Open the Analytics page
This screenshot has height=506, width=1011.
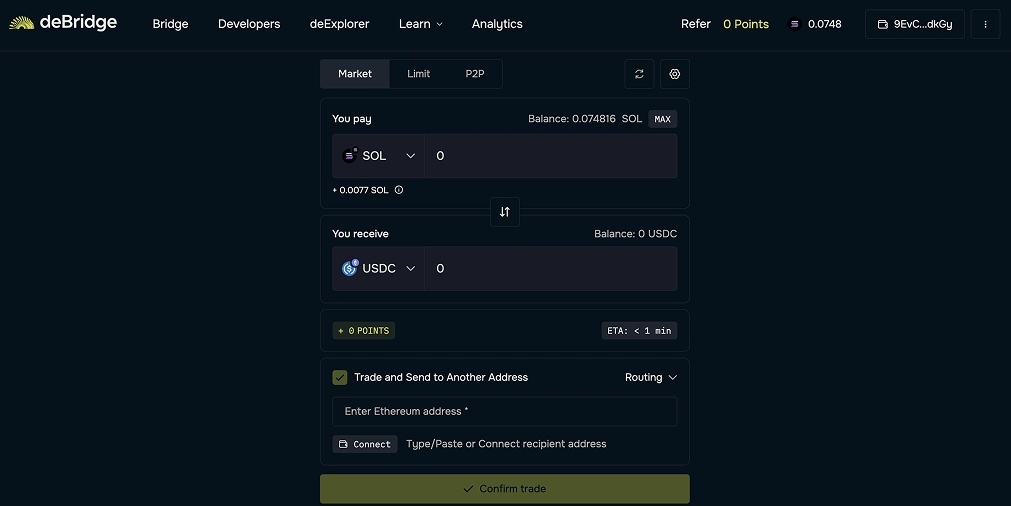click(497, 24)
